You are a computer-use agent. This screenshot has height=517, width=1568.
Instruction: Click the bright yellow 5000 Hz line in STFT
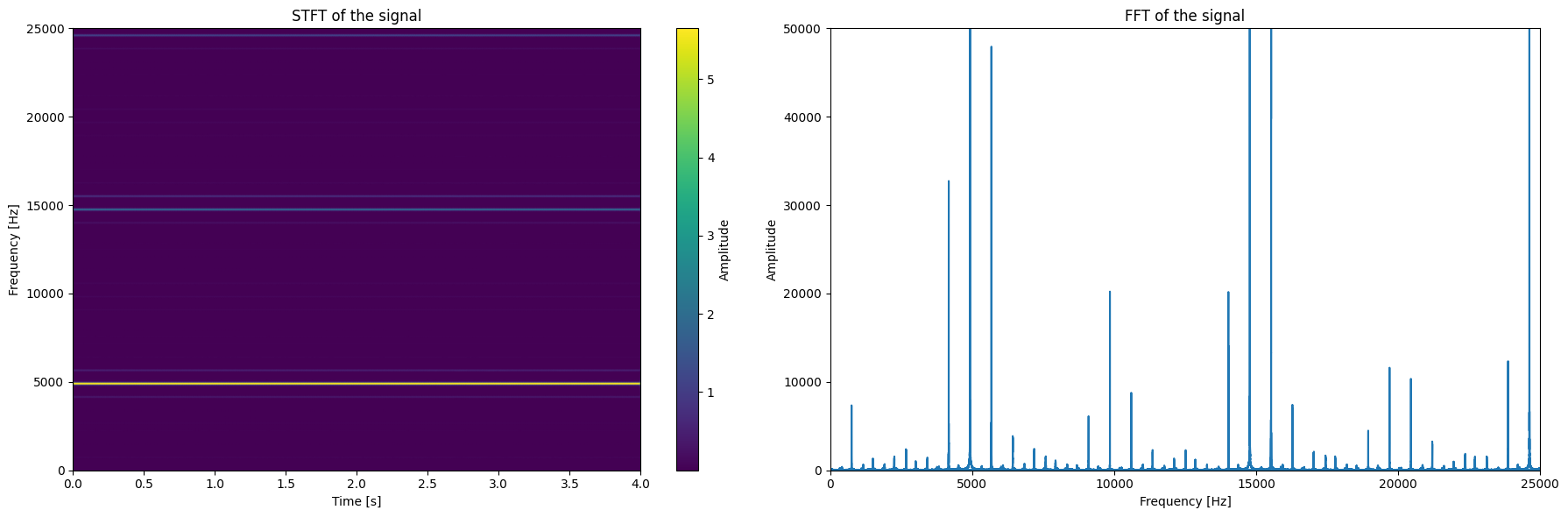pos(357,384)
